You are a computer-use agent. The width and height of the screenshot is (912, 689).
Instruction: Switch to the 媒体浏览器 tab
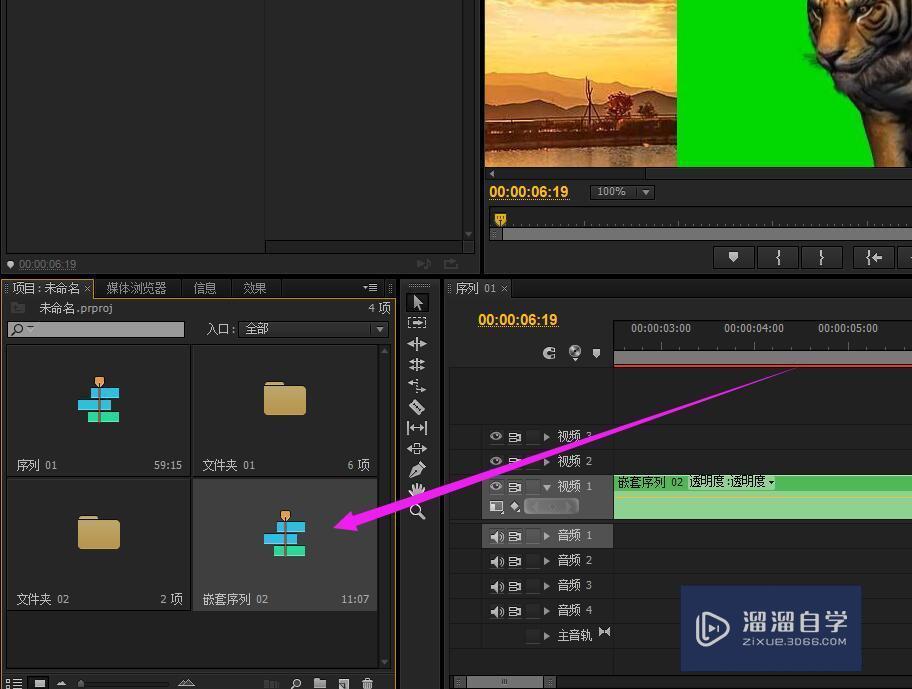(136, 288)
